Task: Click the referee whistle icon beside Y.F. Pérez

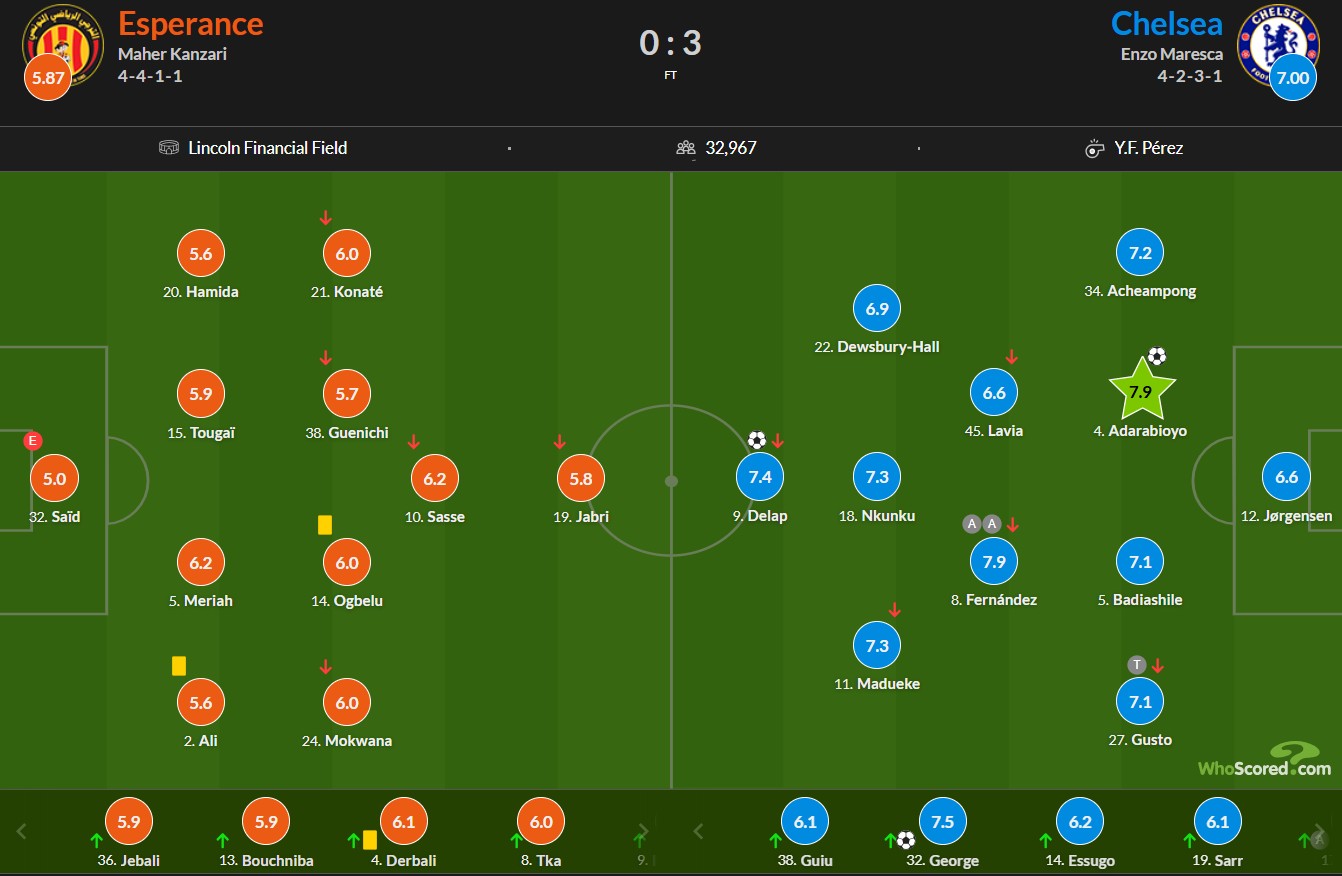Action: click(1094, 148)
